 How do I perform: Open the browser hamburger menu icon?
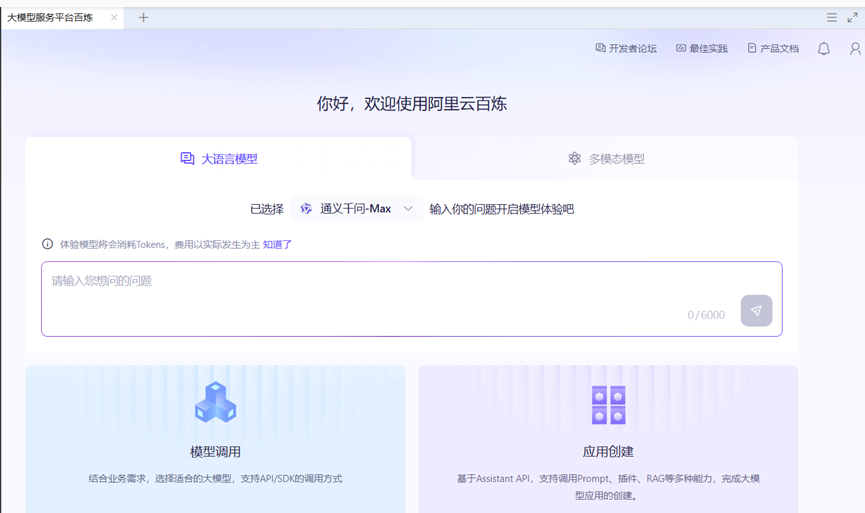832,18
